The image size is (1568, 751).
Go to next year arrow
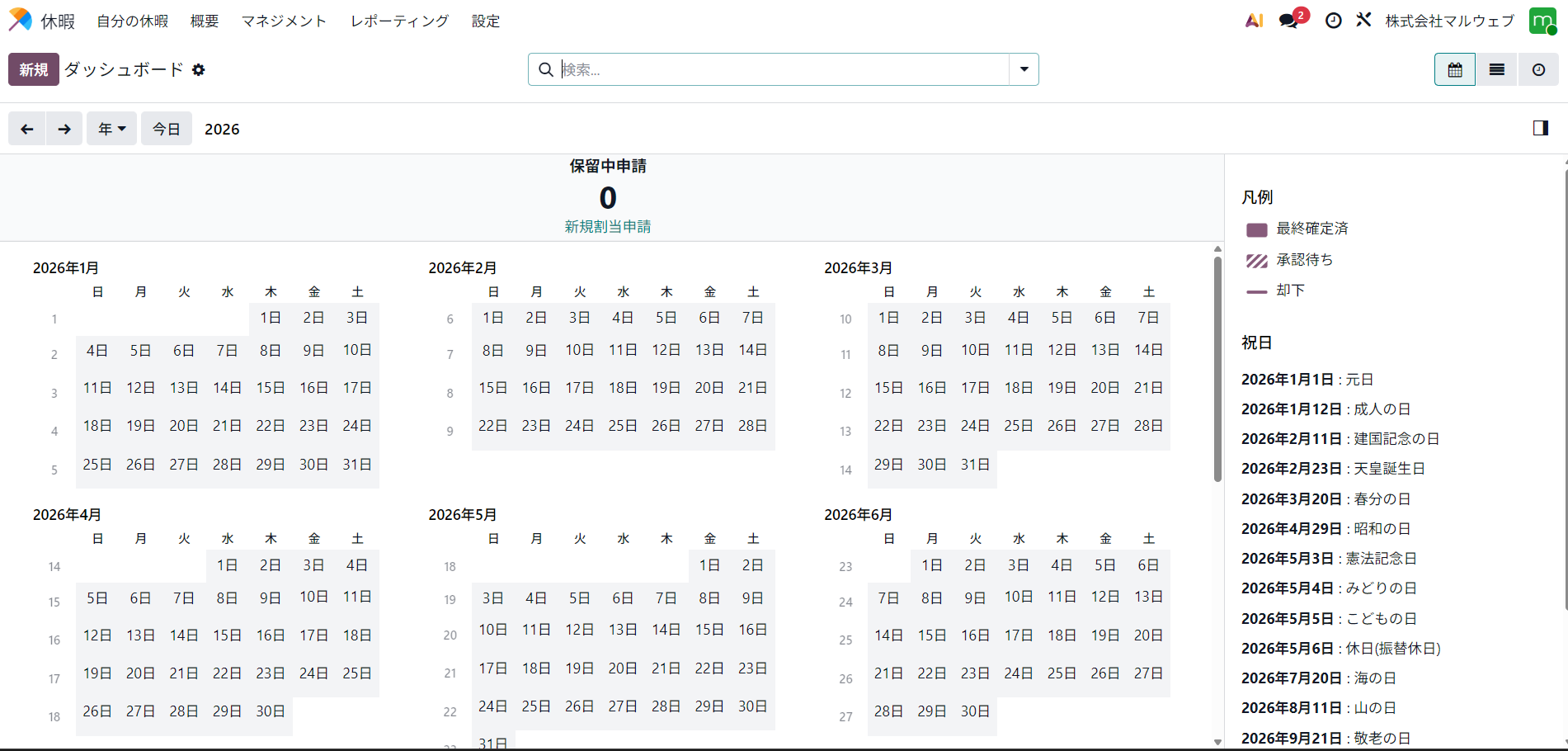click(x=64, y=129)
